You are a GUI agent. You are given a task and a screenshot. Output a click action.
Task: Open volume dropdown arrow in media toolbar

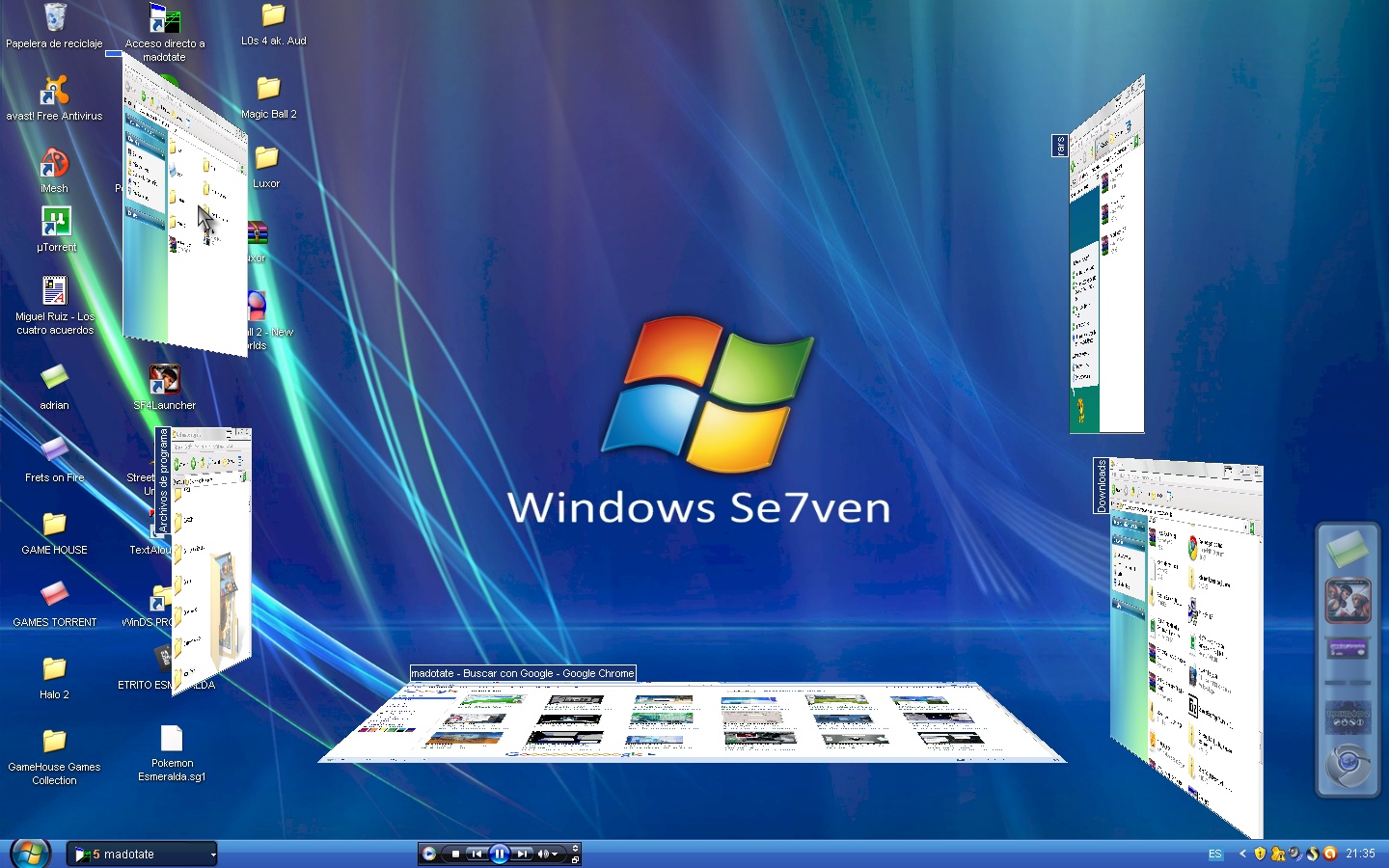click(x=555, y=854)
